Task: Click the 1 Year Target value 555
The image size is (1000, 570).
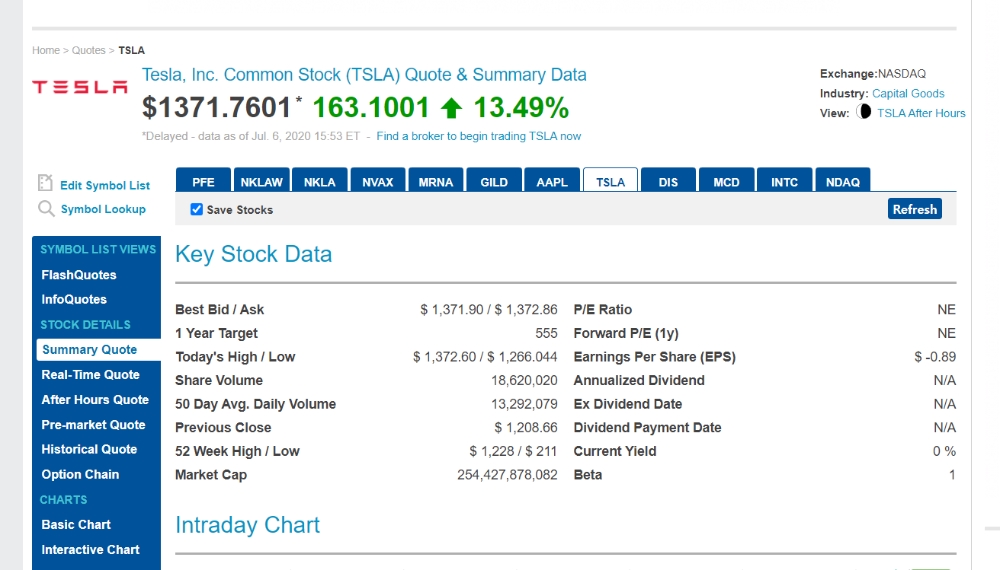Action: (547, 333)
